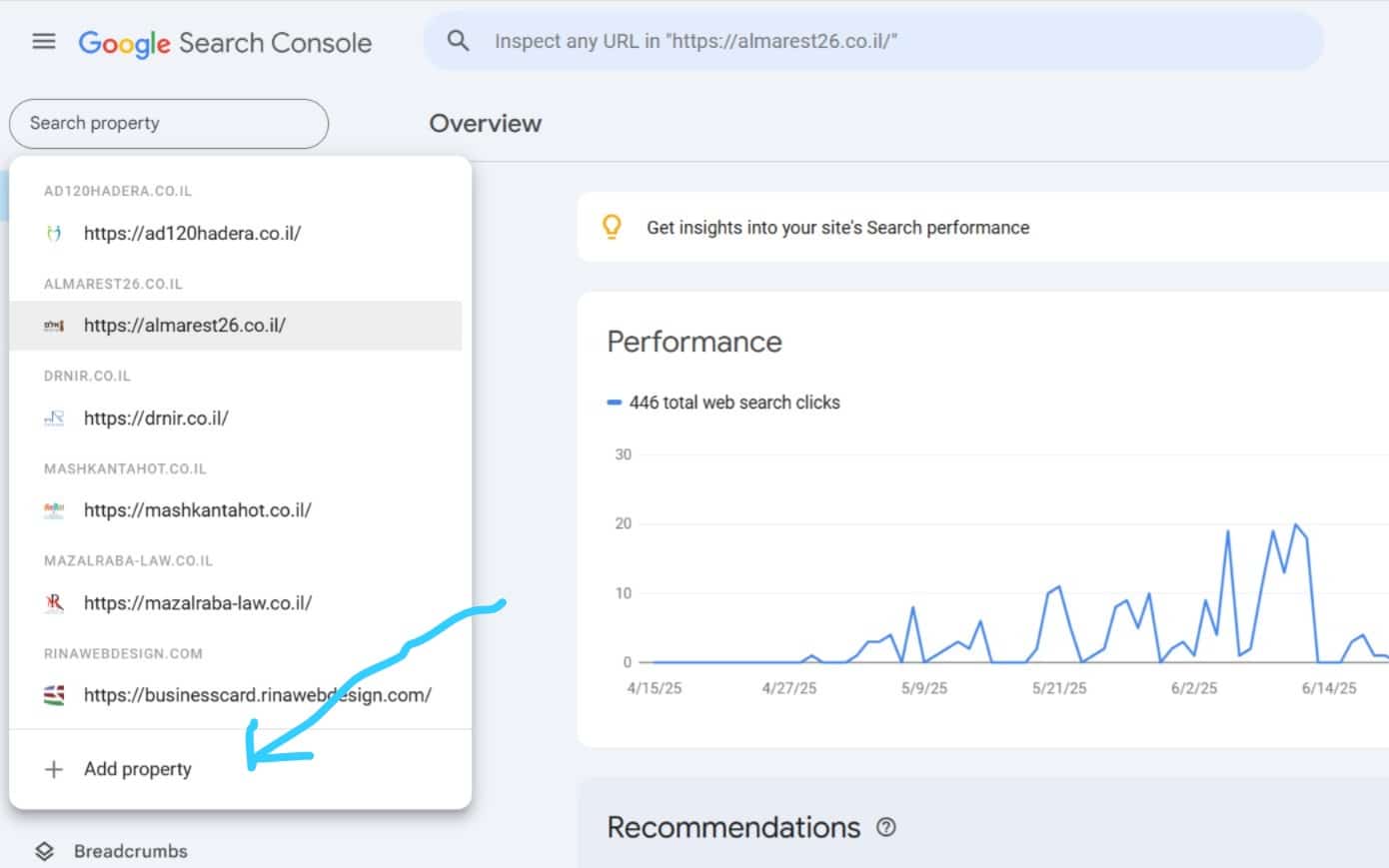Click the blue legend marker for web search clicks
The image size is (1389, 868).
615,403
